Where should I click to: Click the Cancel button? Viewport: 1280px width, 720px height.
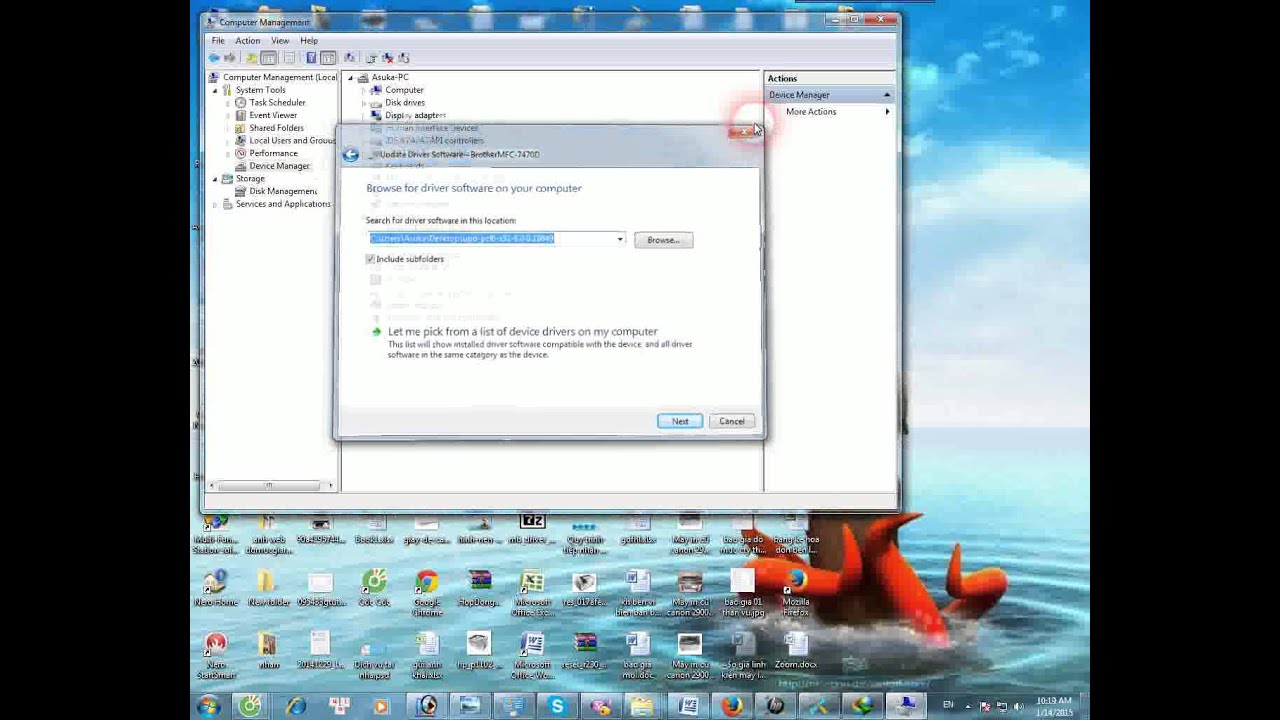click(732, 421)
